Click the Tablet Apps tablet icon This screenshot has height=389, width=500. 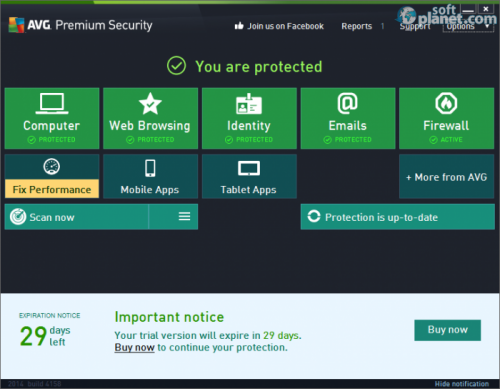[249, 168]
